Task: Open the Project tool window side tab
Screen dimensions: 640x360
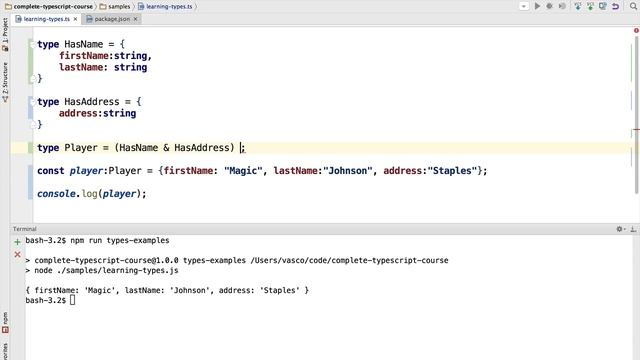Action: click(5, 34)
